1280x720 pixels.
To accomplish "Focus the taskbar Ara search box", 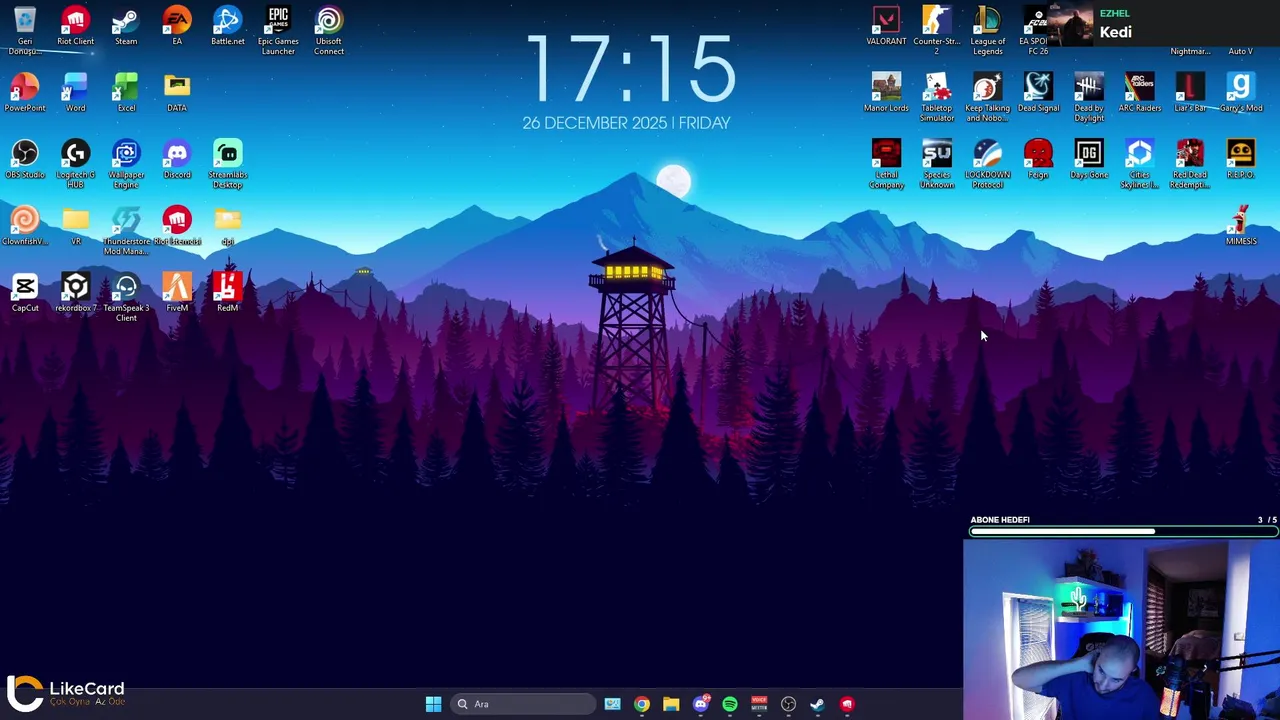I will [x=525, y=704].
